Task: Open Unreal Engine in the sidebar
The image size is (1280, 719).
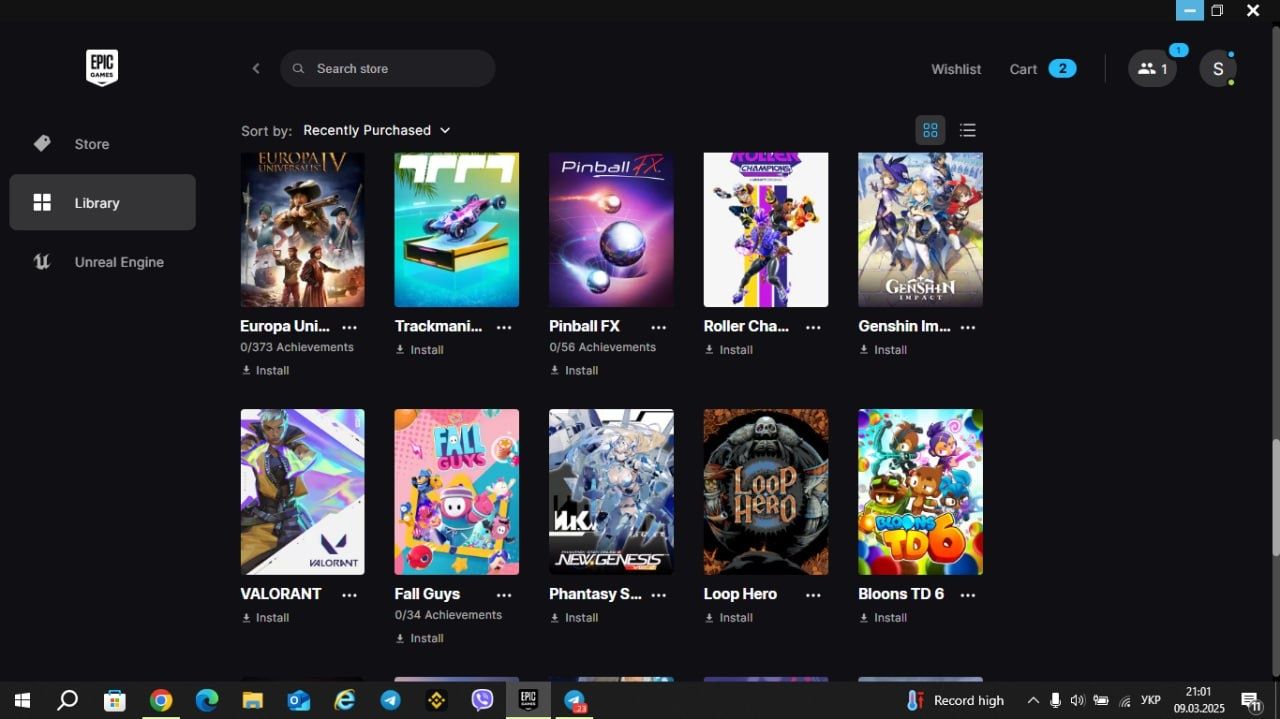Action: click(x=102, y=262)
